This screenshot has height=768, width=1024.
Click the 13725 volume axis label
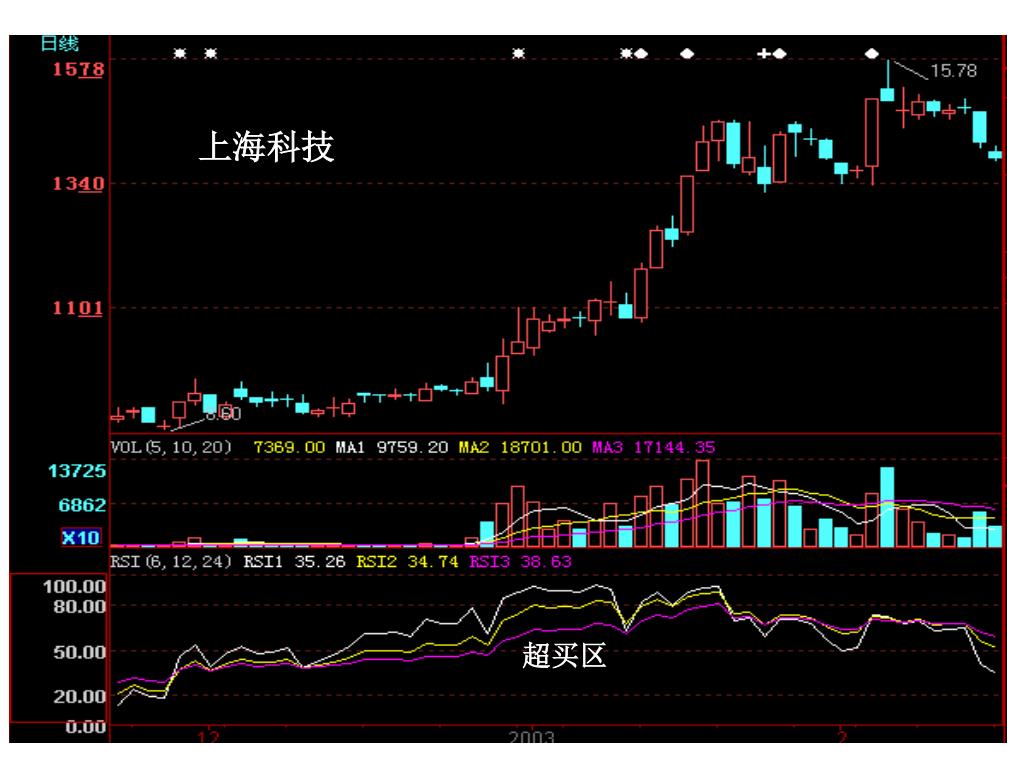tap(76, 471)
